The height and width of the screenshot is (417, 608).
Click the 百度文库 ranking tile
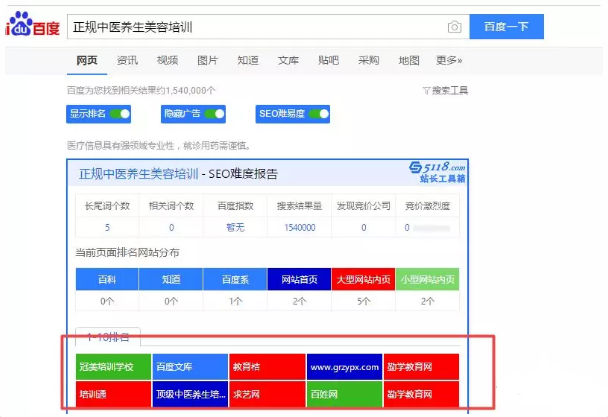tap(190, 367)
